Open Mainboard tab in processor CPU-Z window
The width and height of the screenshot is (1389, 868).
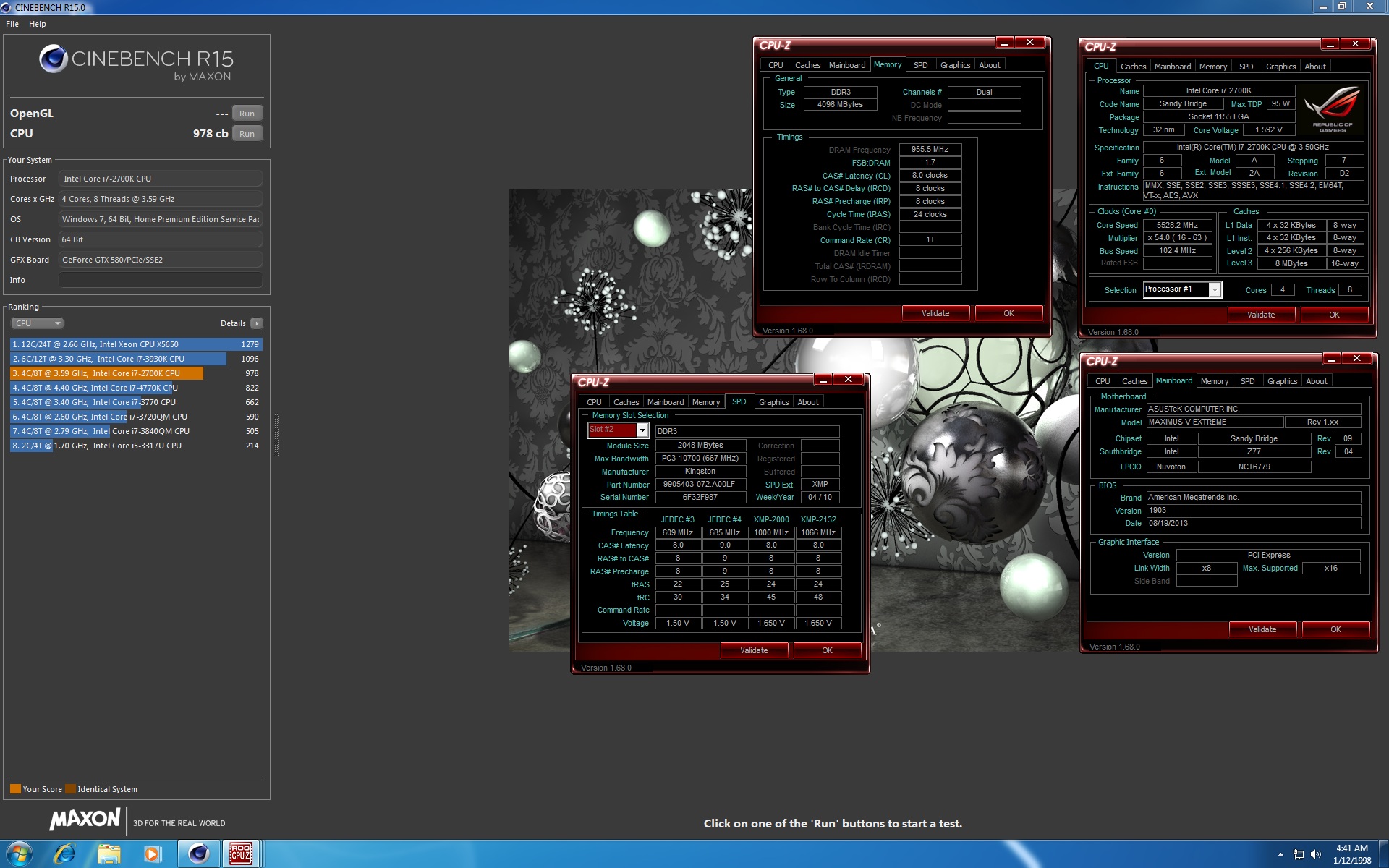tap(1172, 67)
